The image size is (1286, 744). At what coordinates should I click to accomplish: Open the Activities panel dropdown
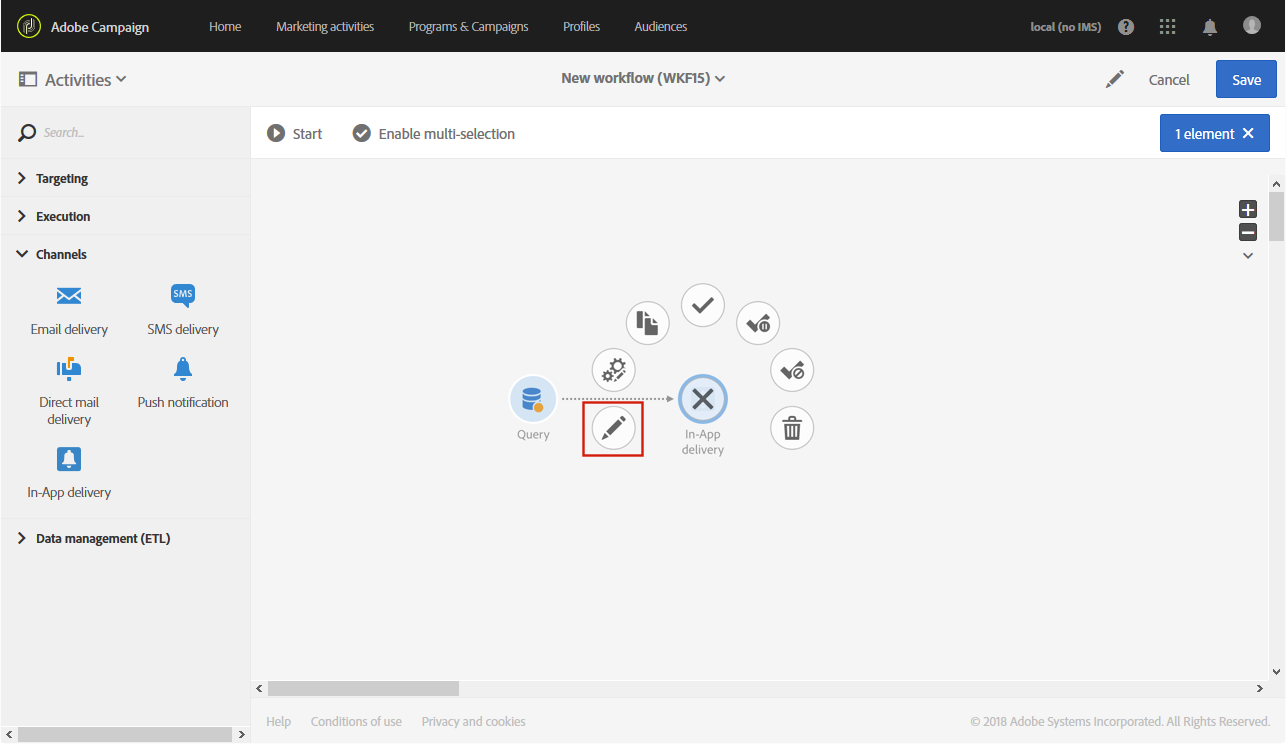click(73, 79)
